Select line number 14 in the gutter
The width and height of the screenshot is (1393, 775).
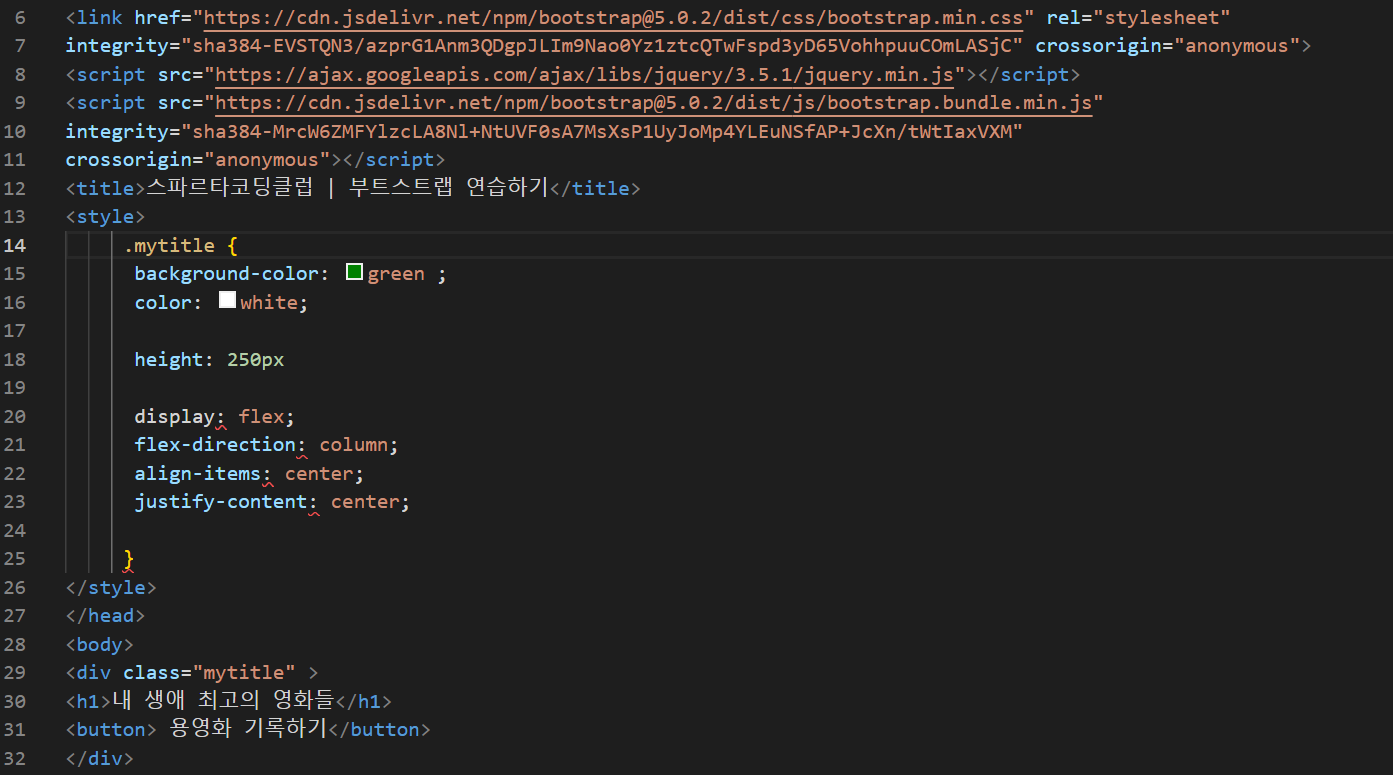pos(14,245)
